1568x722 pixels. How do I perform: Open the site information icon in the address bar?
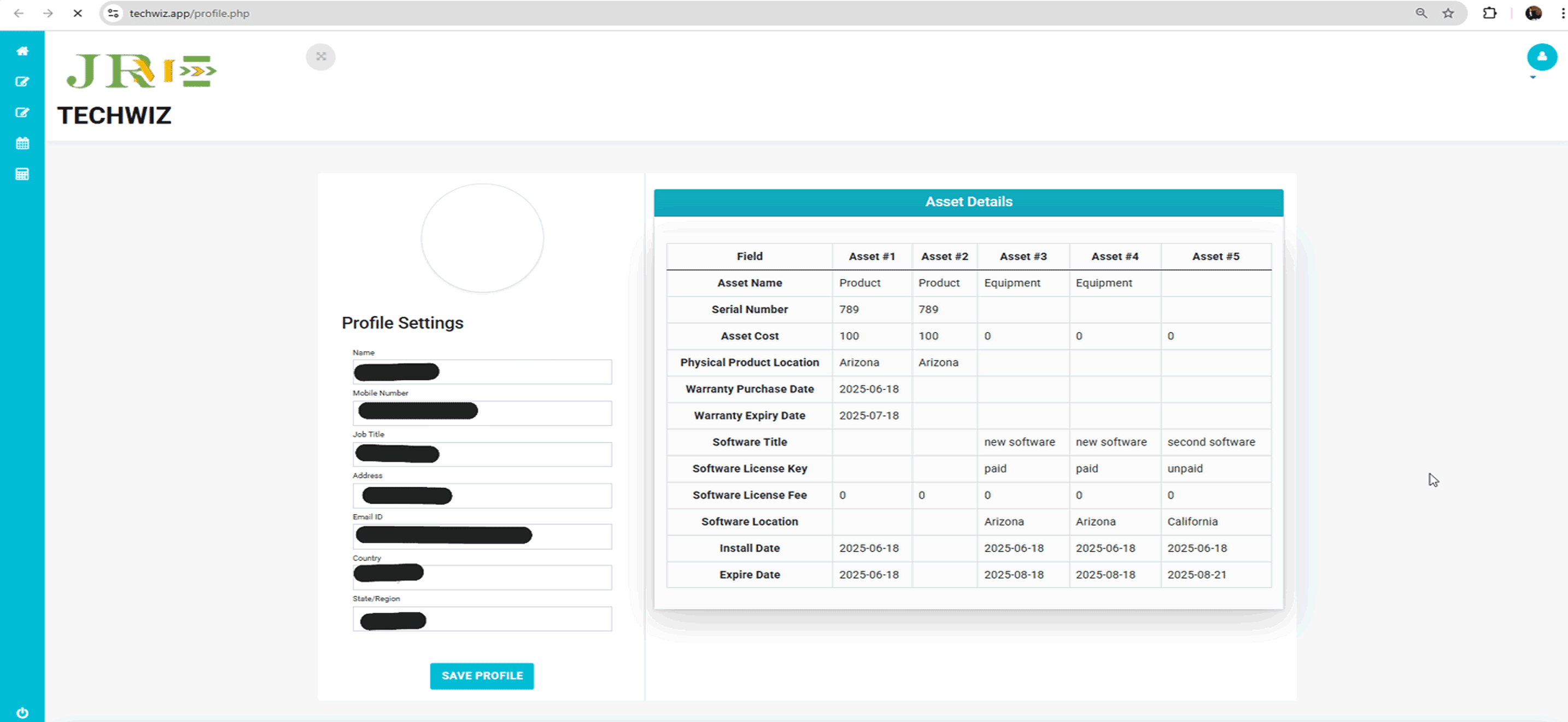click(113, 13)
